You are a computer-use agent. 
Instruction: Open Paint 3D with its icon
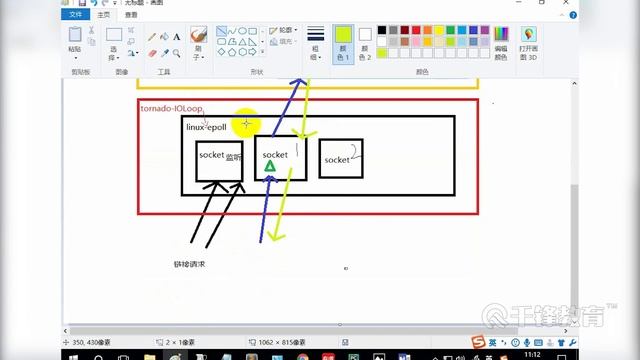529,34
